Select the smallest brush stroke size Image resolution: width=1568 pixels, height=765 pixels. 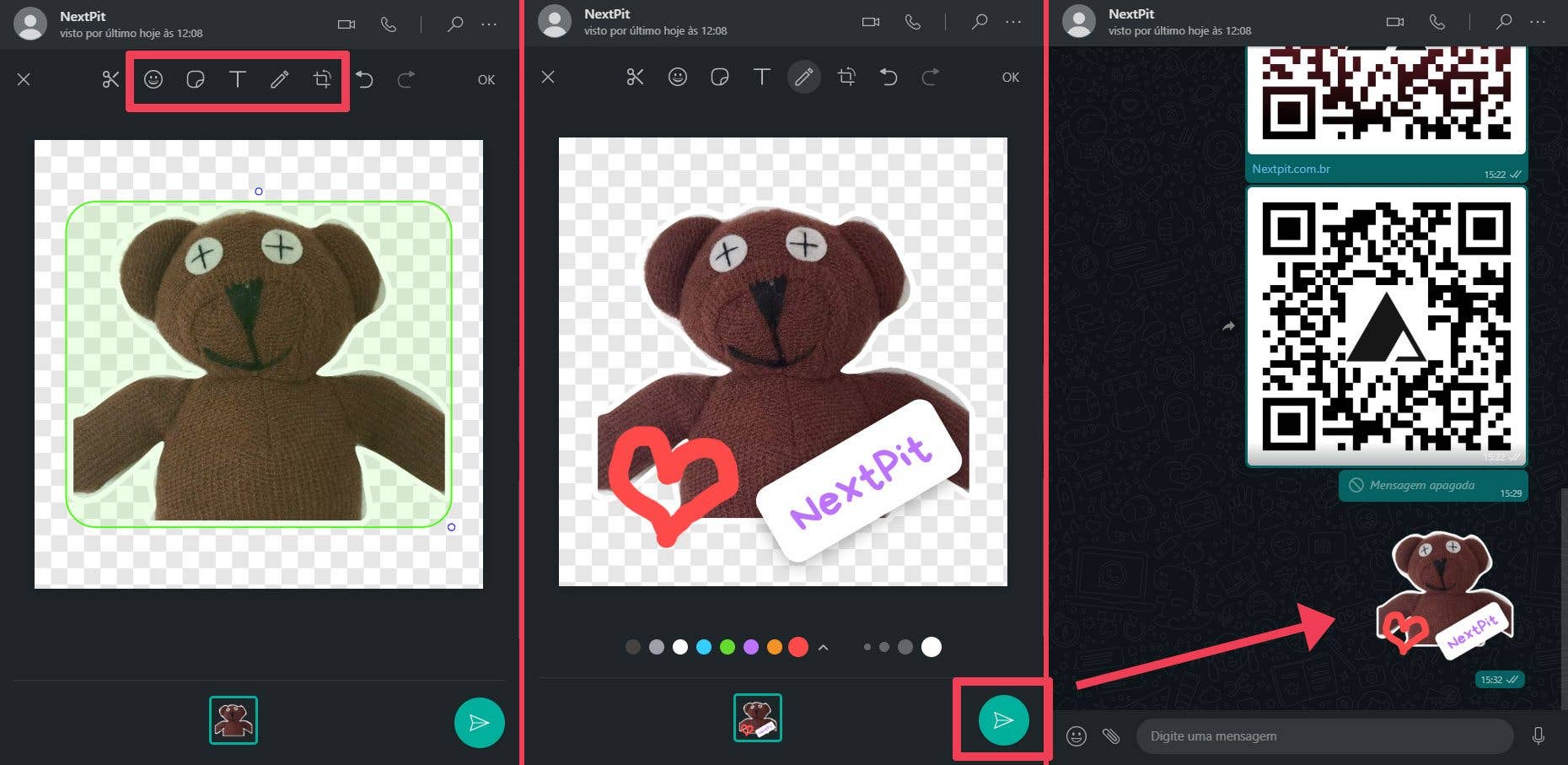click(868, 647)
